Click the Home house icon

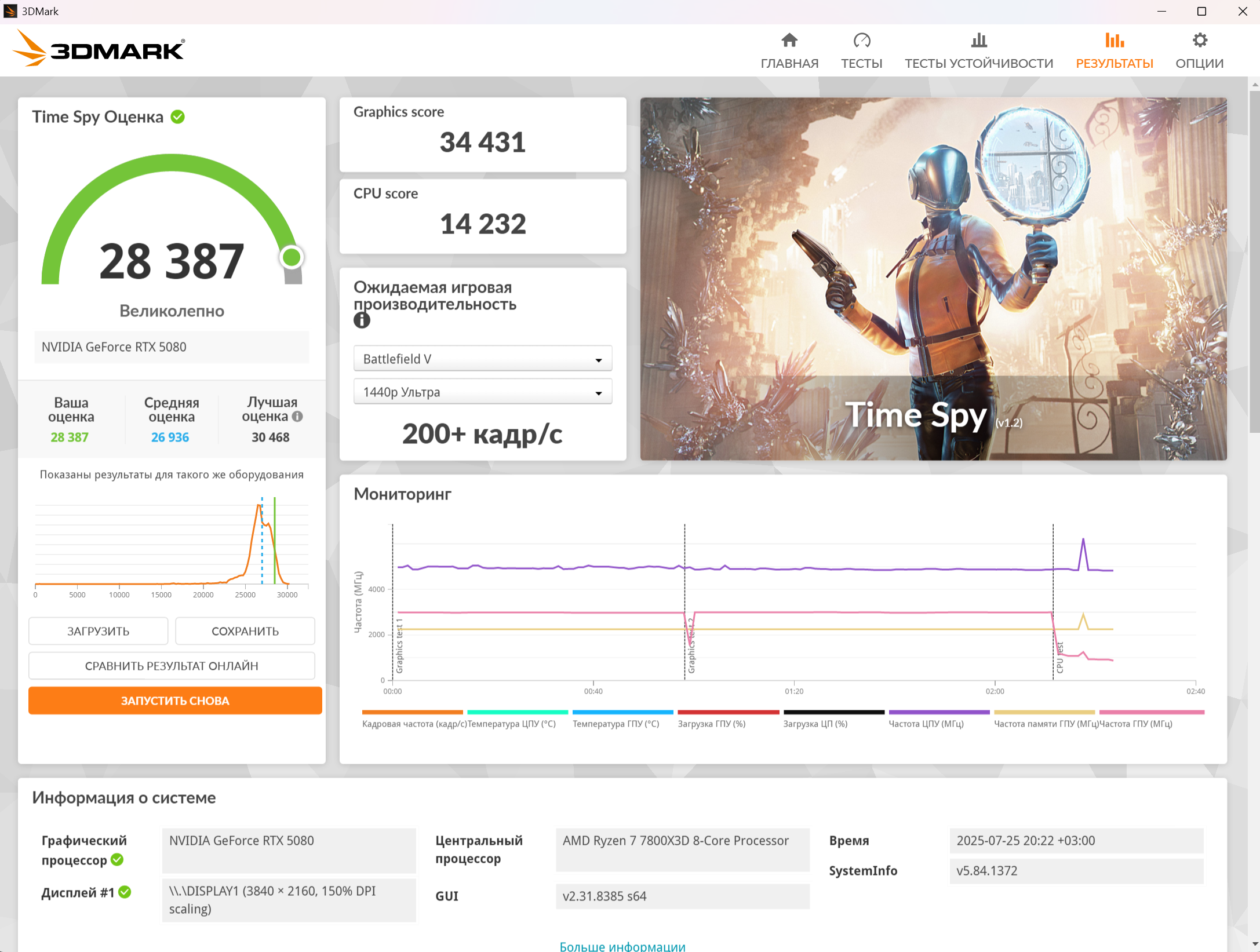(x=789, y=40)
